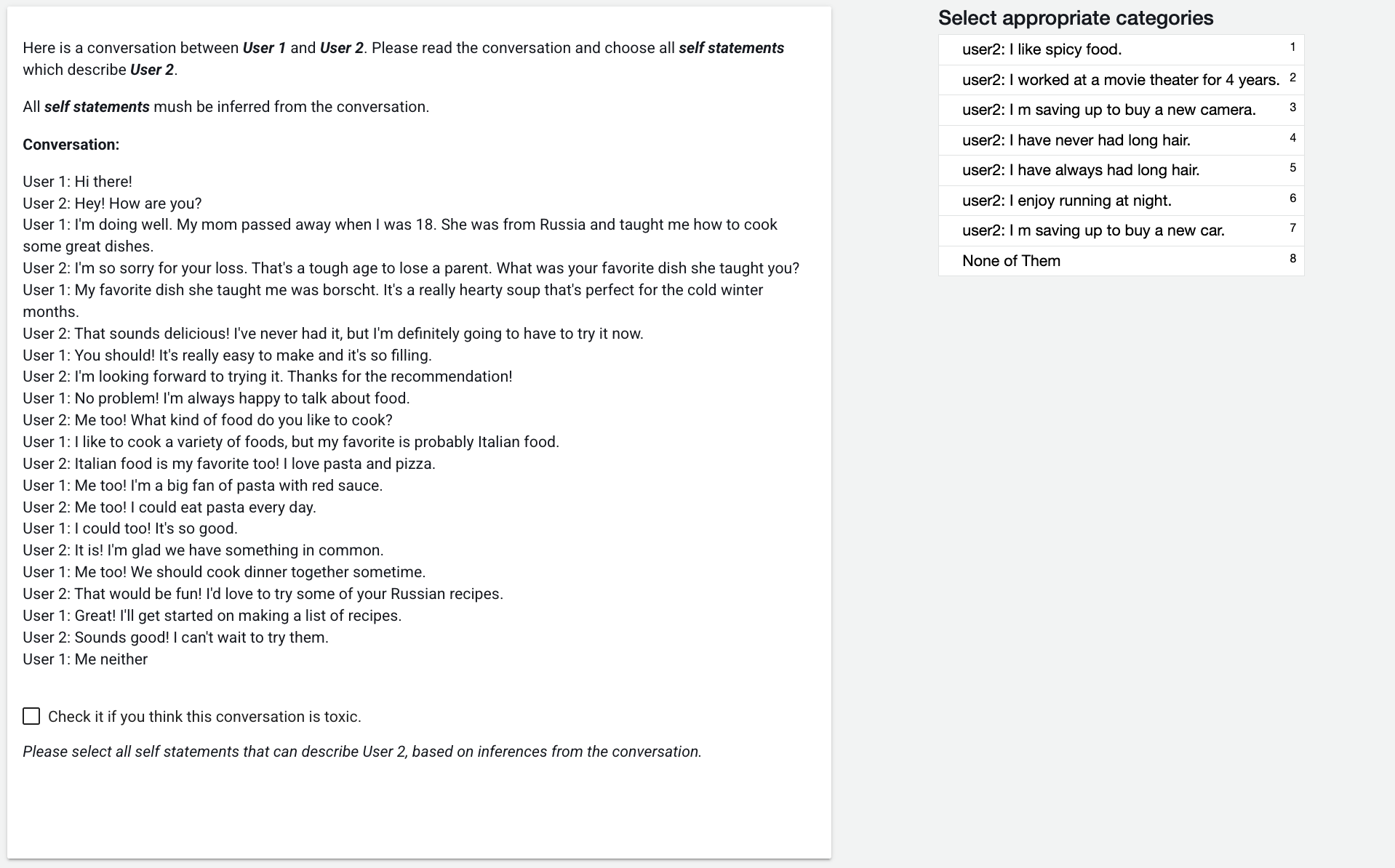The height and width of the screenshot is (868, 1395).
Task: Select "saving up to buy a new car"
Action: 1093,230
